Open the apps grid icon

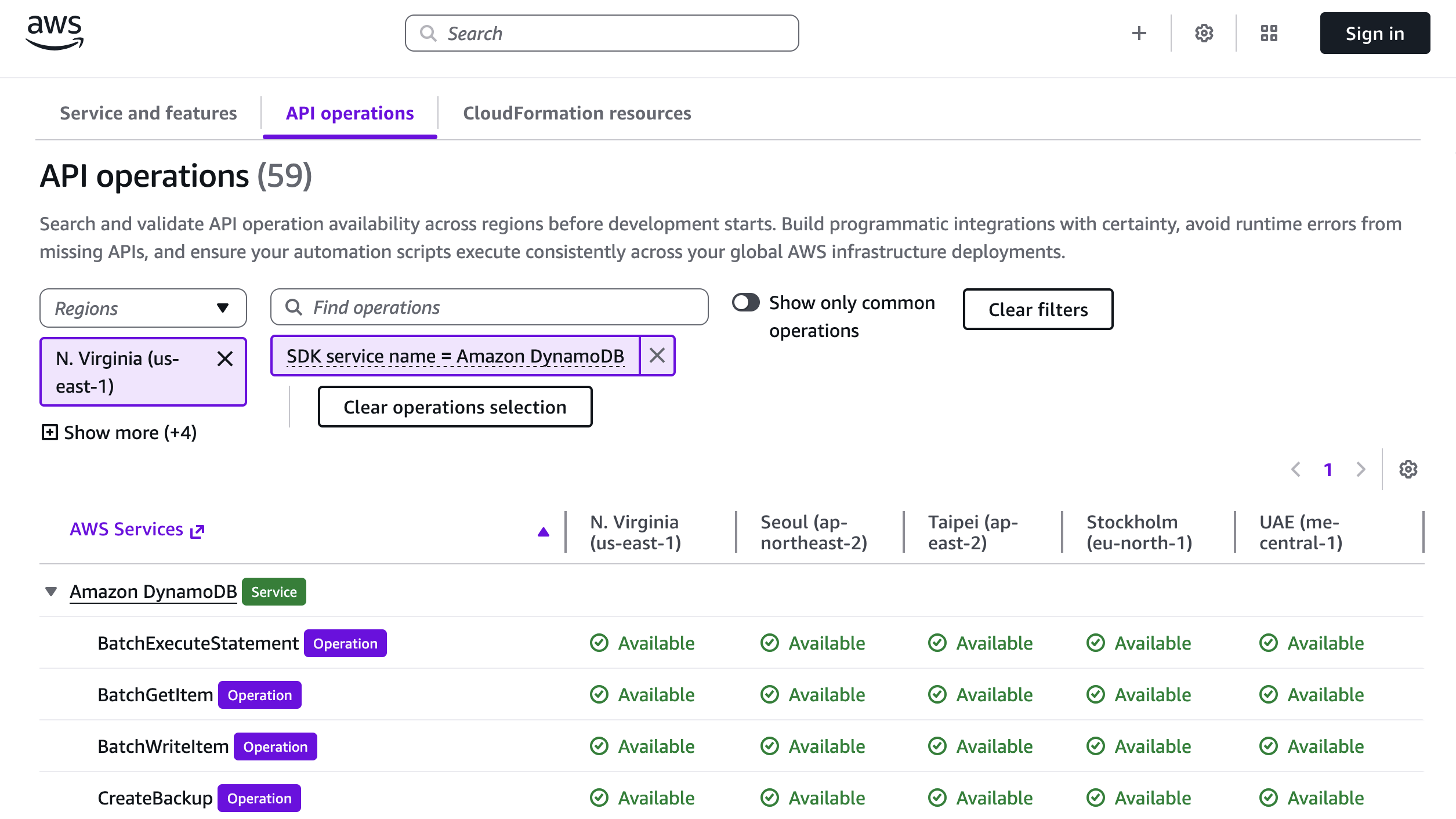(1269, 33)
